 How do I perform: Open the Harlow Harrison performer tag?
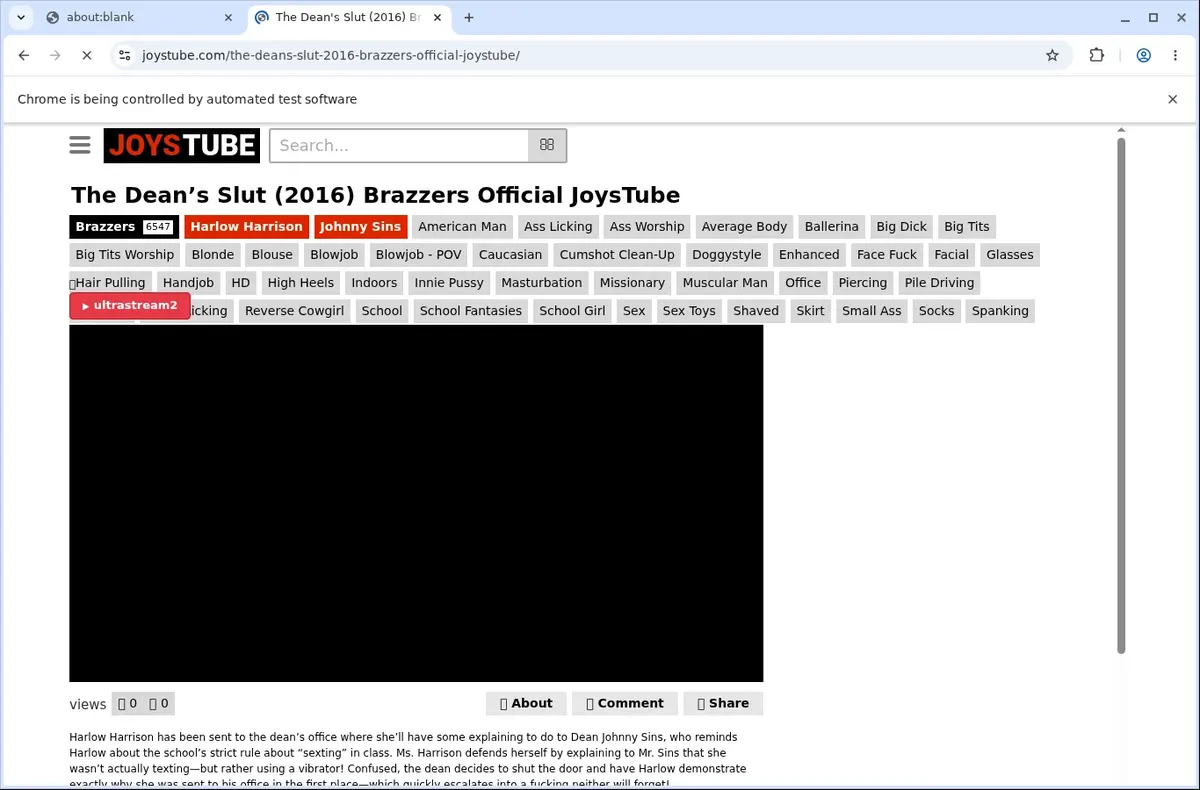[x=246, y=227]
